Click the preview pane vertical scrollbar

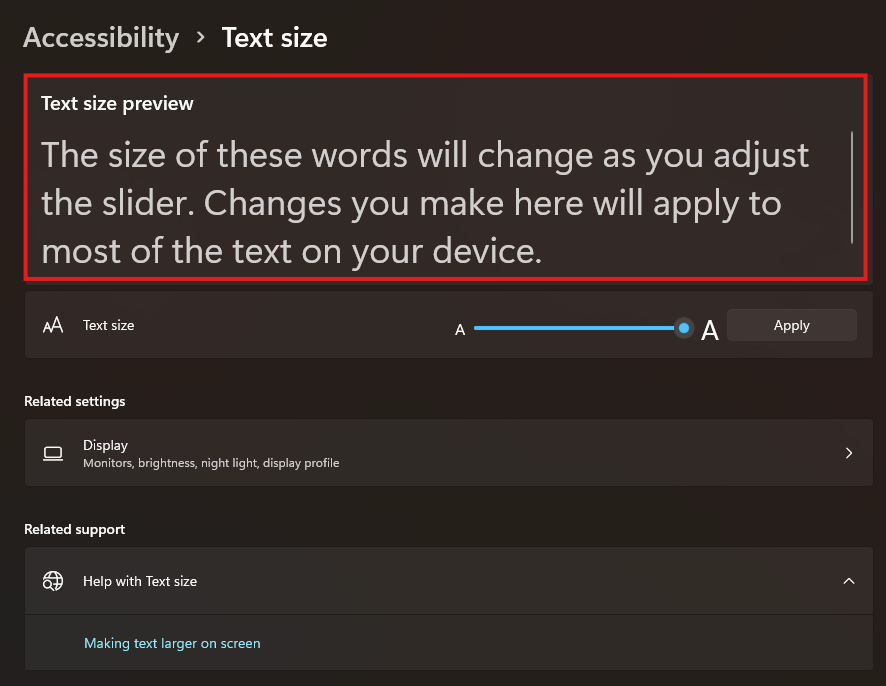pos(852,187)
